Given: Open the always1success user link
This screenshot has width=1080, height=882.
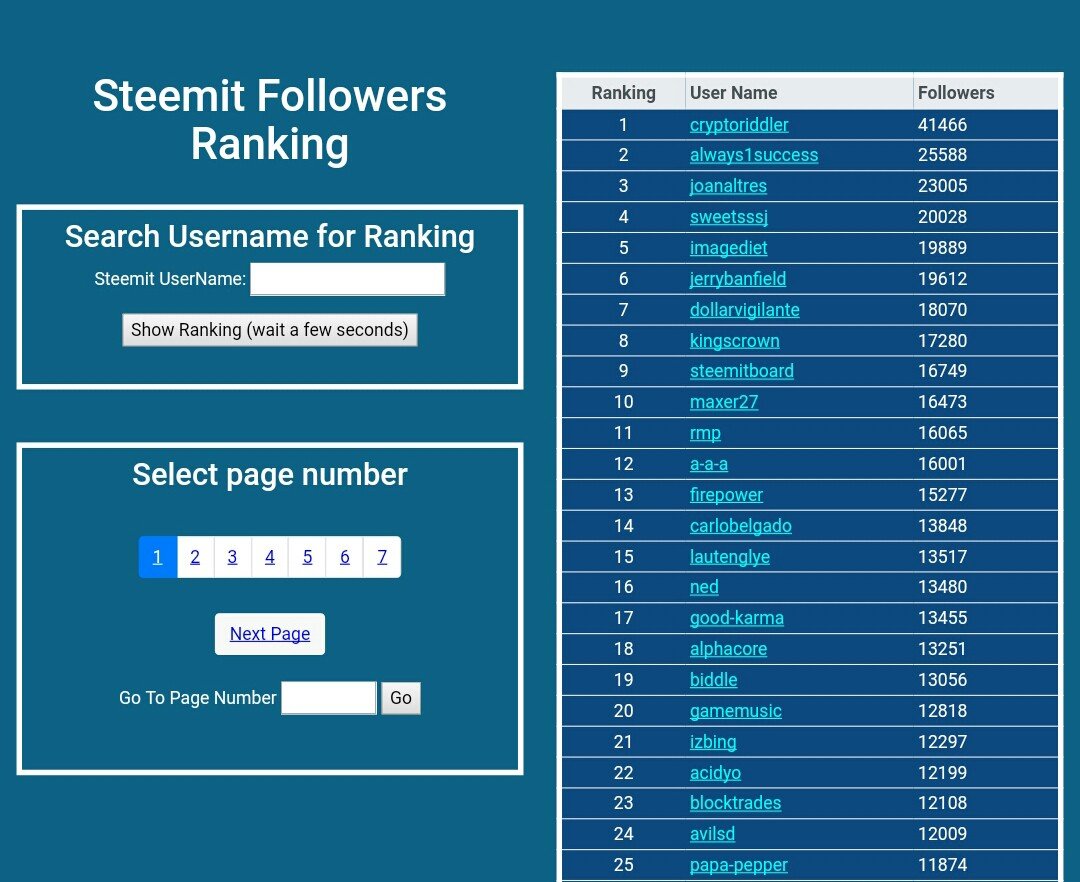Looking at the screenshot, I should click(x=754, y=155).
